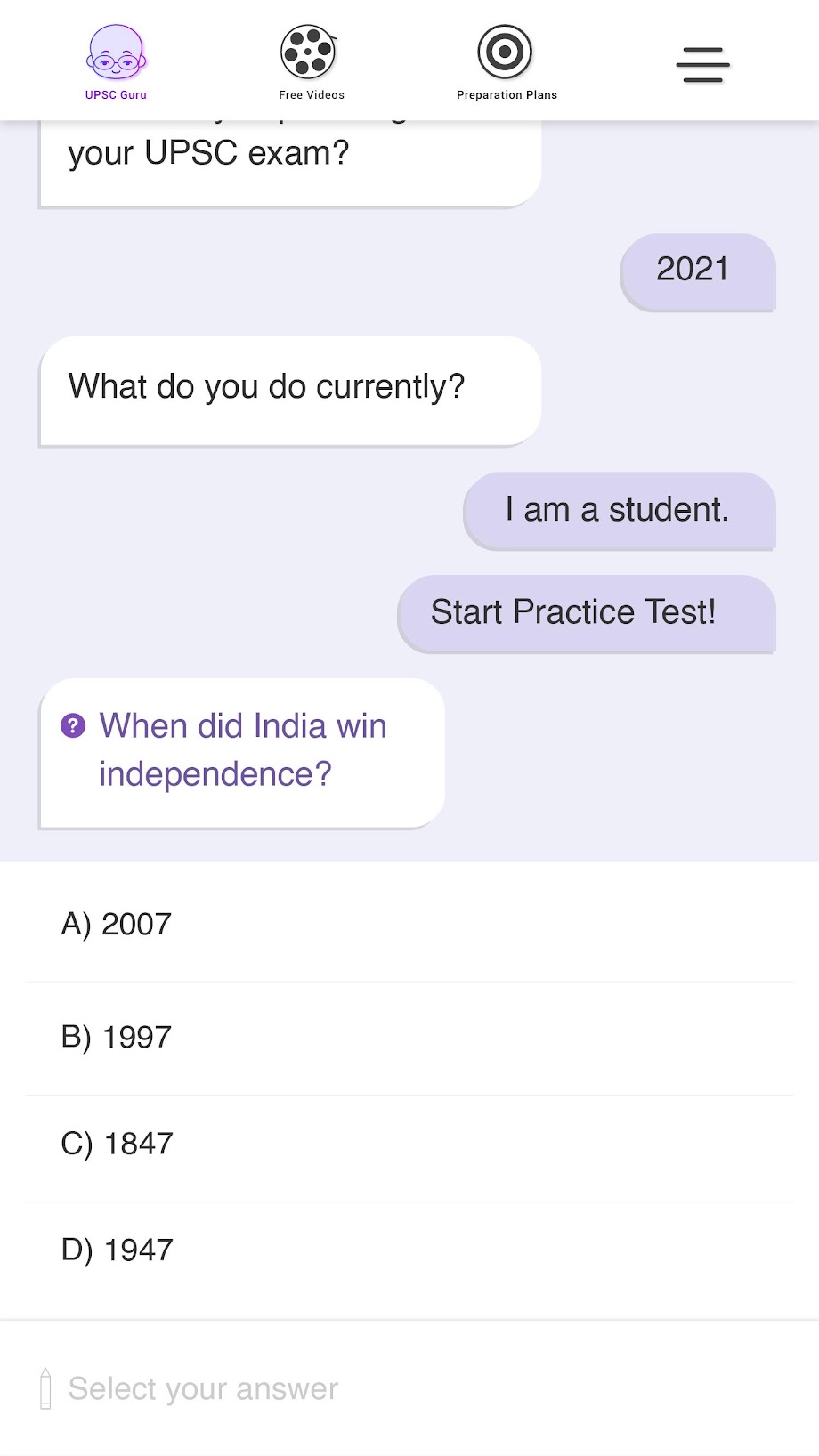The width and height of the screenshot is (819, 1456).
Task: Tap the 'What do you do currently?' message
Action: (290, 389)
